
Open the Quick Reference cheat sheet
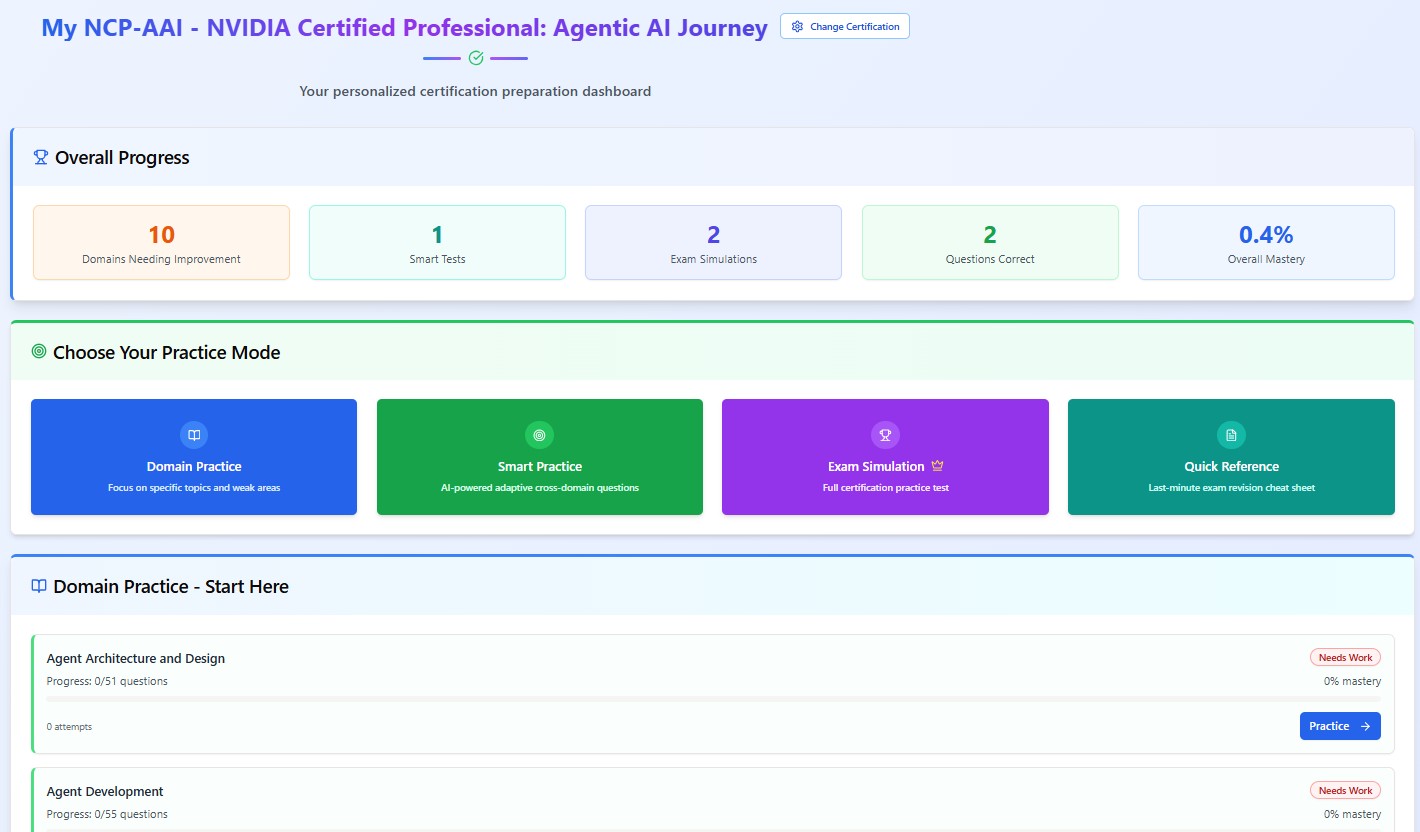click(1231, 457)
